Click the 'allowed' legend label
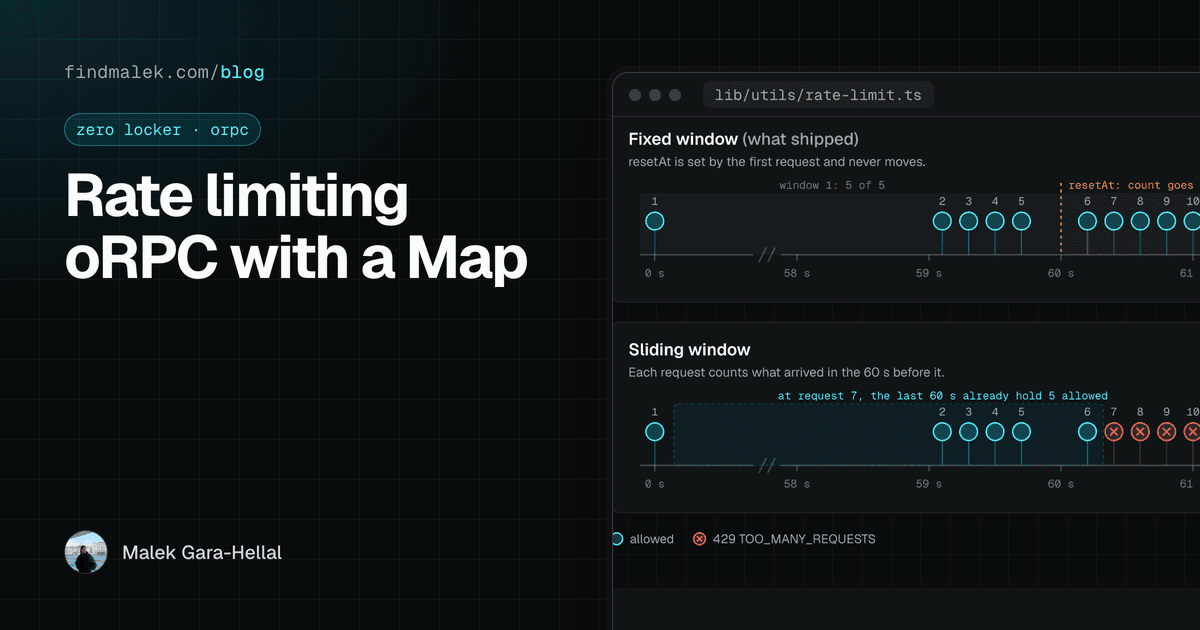Image resolution: width=1200 pixels, height=630 pixels. point(652,539)
